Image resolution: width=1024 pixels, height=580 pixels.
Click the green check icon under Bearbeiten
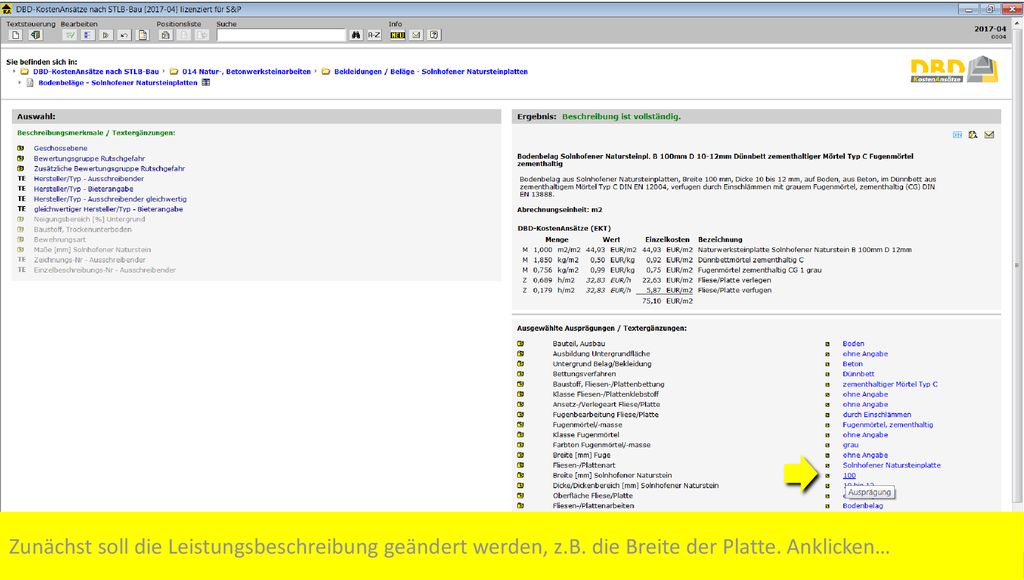point(69,35)
